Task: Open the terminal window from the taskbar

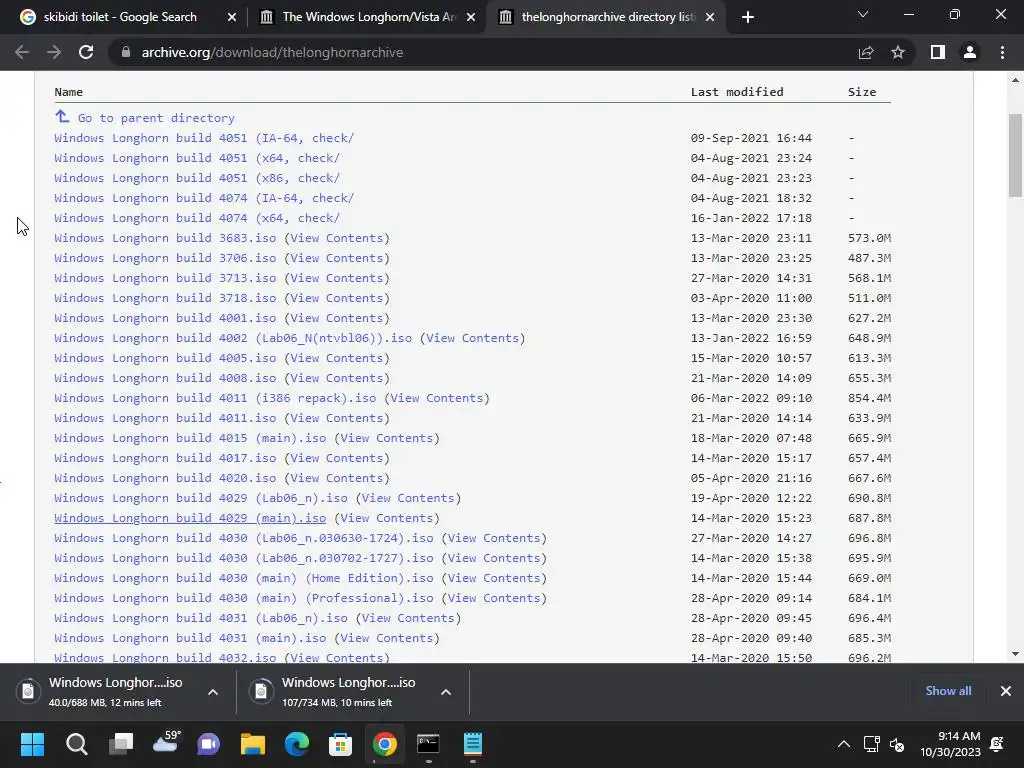Action: click(428, 744)
